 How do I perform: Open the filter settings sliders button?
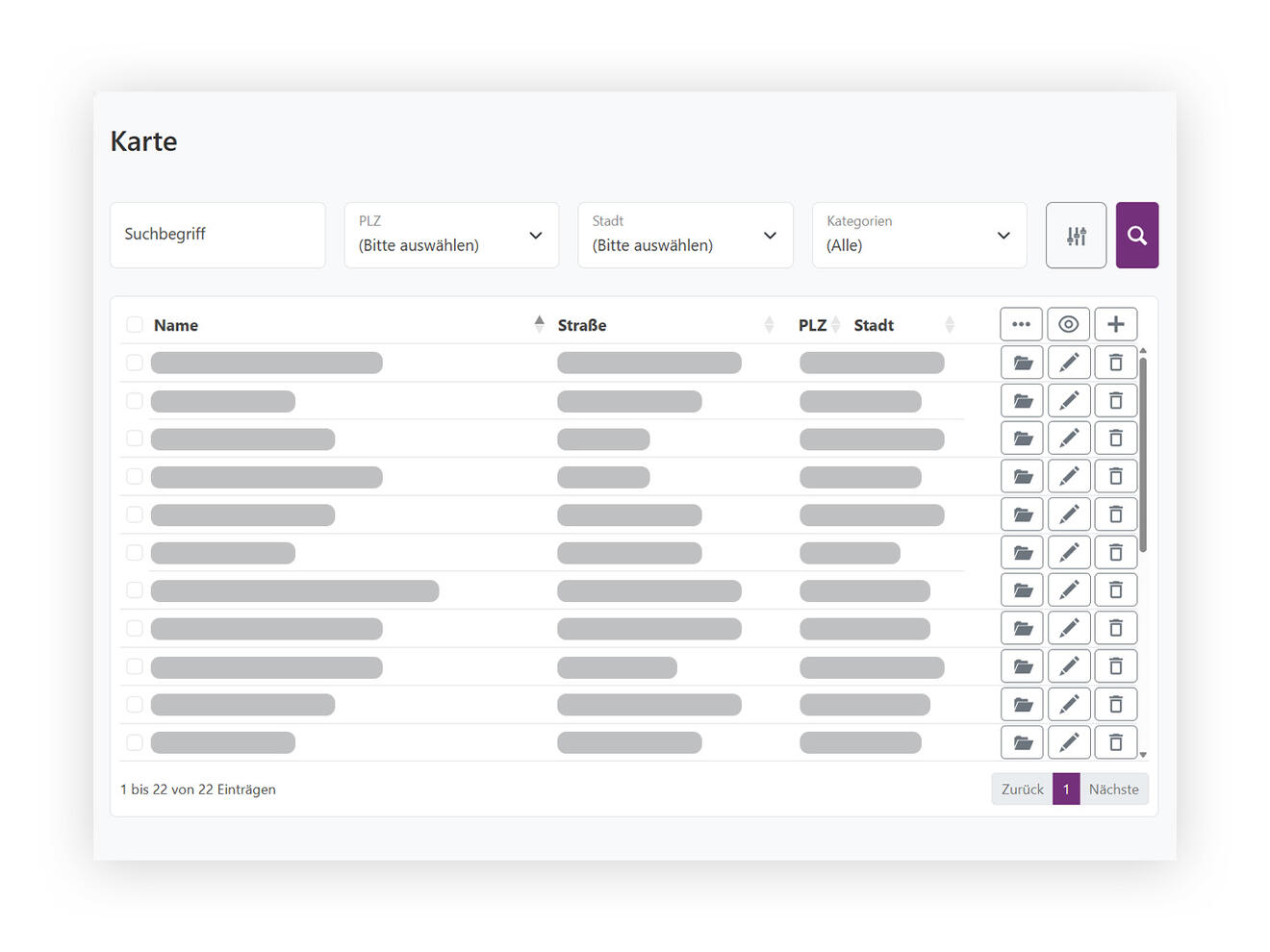pos(1076,235)
